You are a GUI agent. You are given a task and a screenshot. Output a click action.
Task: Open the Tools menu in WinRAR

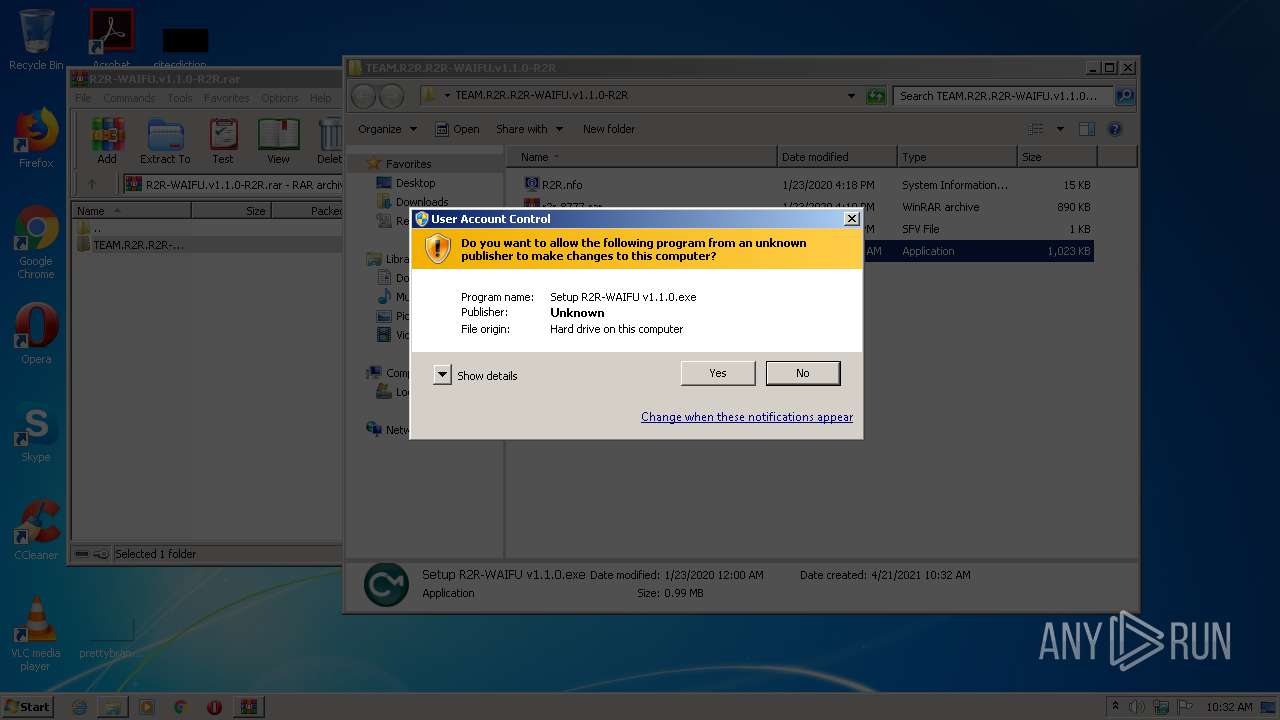[x=180, y=98]
